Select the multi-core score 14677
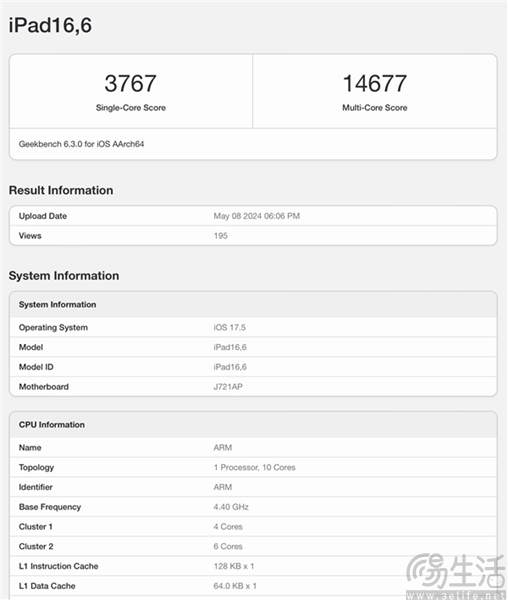Screen dimensions: 508x600 [374, 83]
